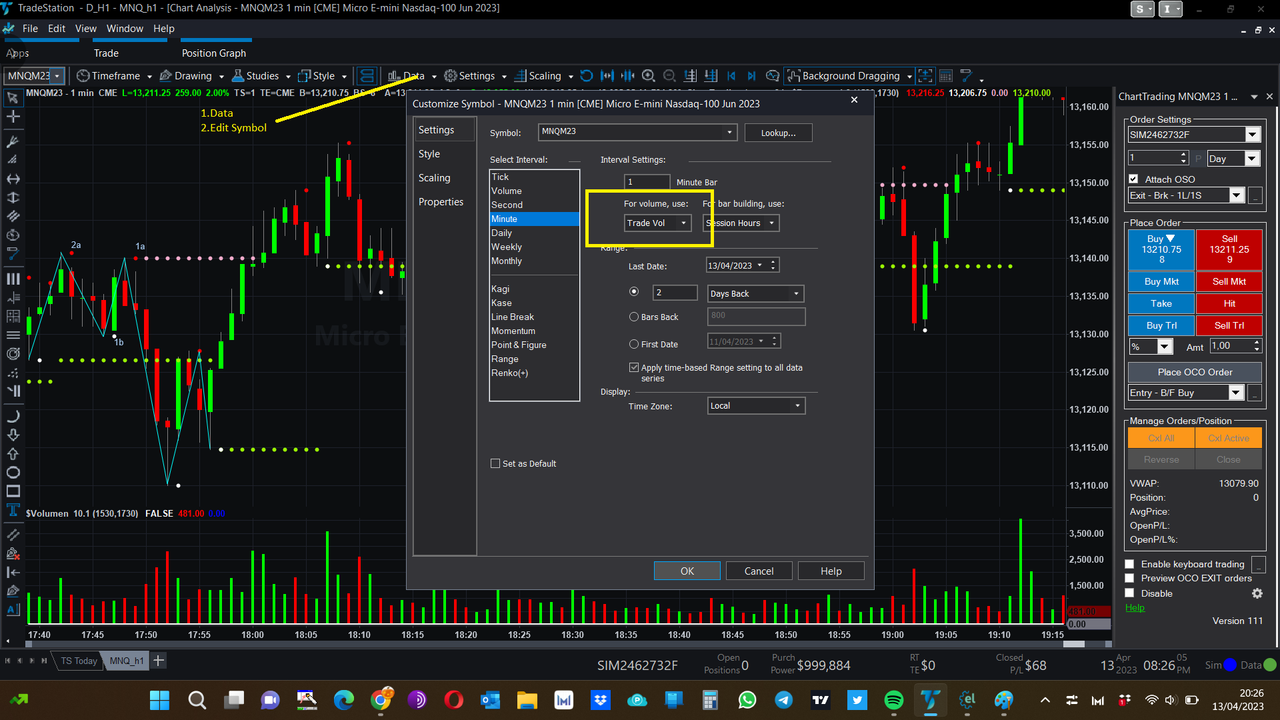Viewport: 1280px width, 720px height.
Task: Click the Place OCO Order button
Action: 1195,372
